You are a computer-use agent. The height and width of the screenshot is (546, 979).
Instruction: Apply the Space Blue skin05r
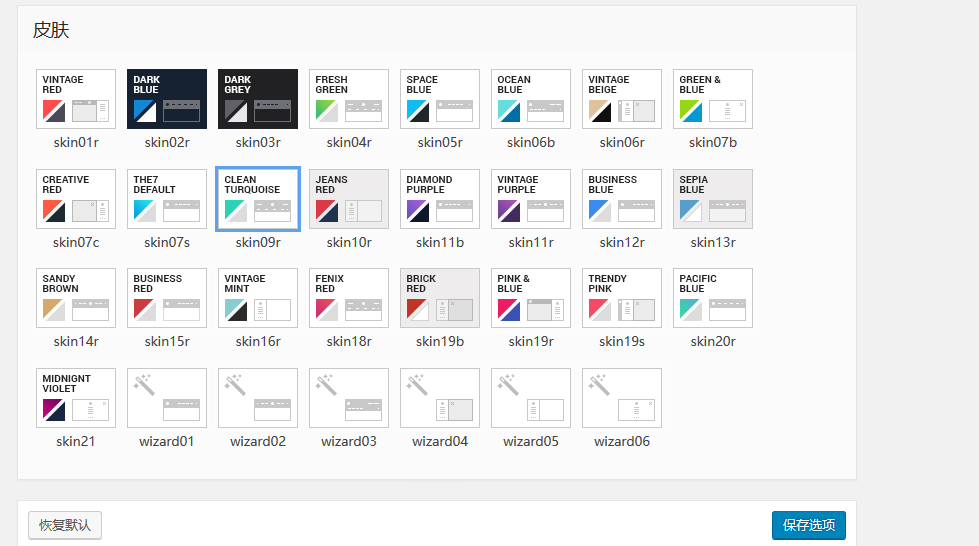(x=440, y=99)
